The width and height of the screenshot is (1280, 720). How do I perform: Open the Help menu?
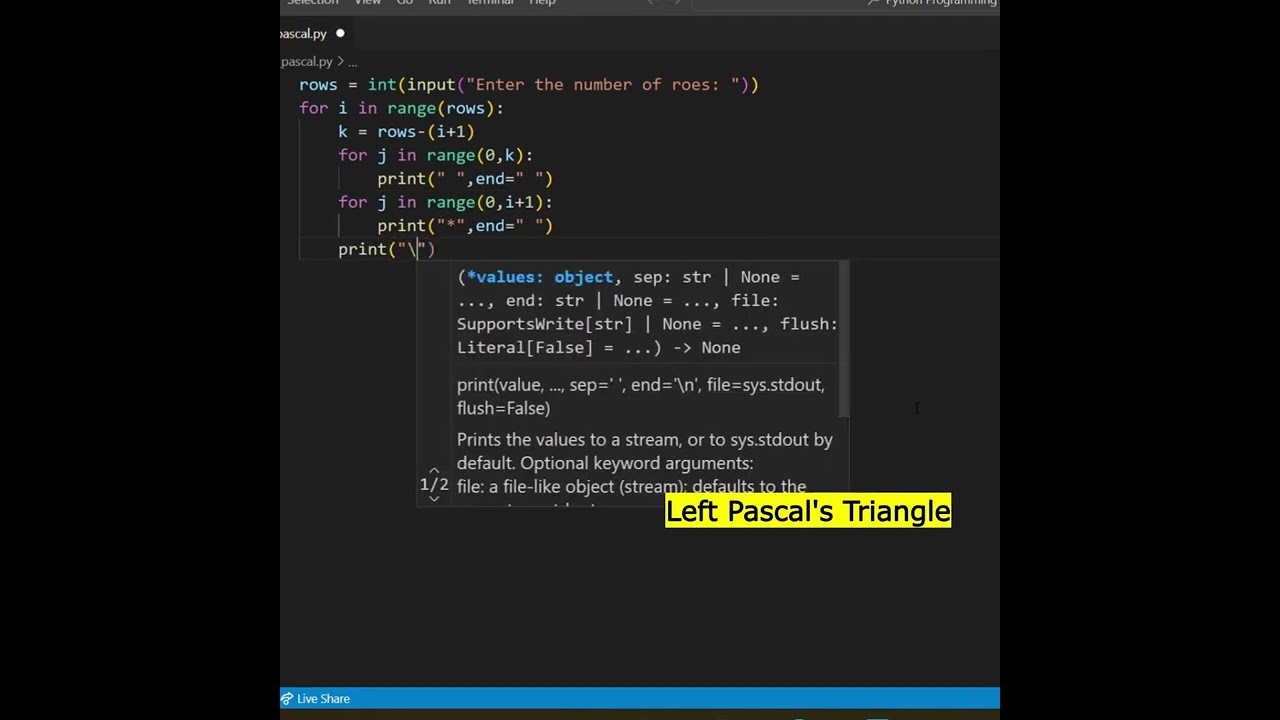tap(542, 3)
